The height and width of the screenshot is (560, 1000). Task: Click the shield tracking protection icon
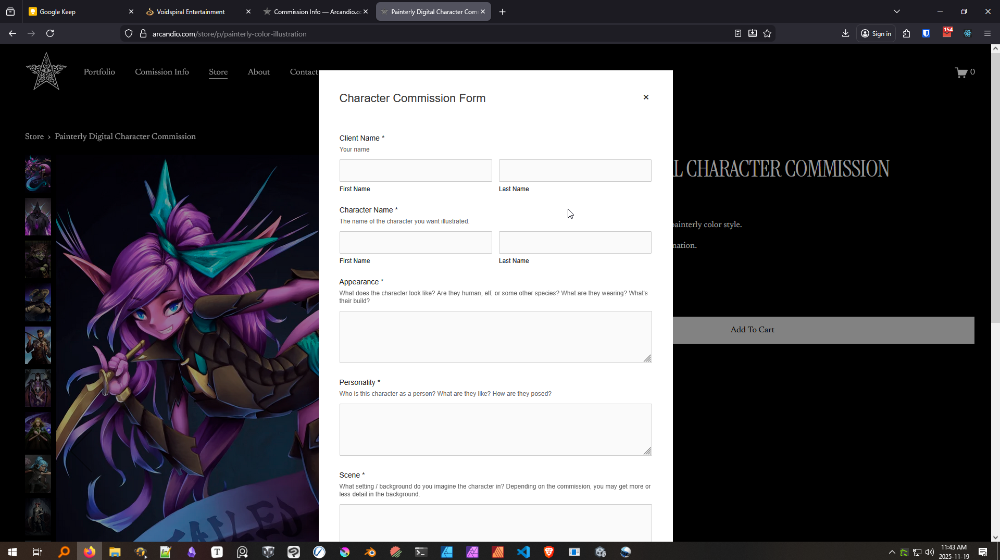128,34
